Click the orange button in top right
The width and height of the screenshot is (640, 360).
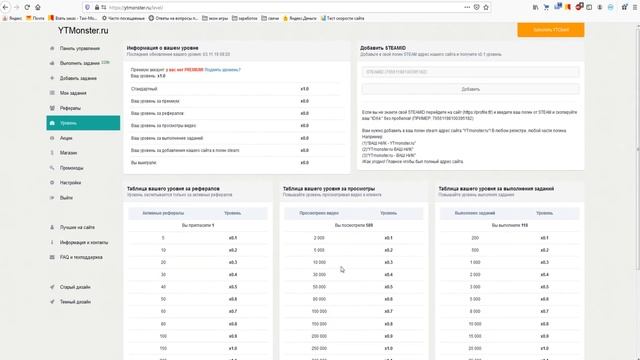(x=551, y=30)
